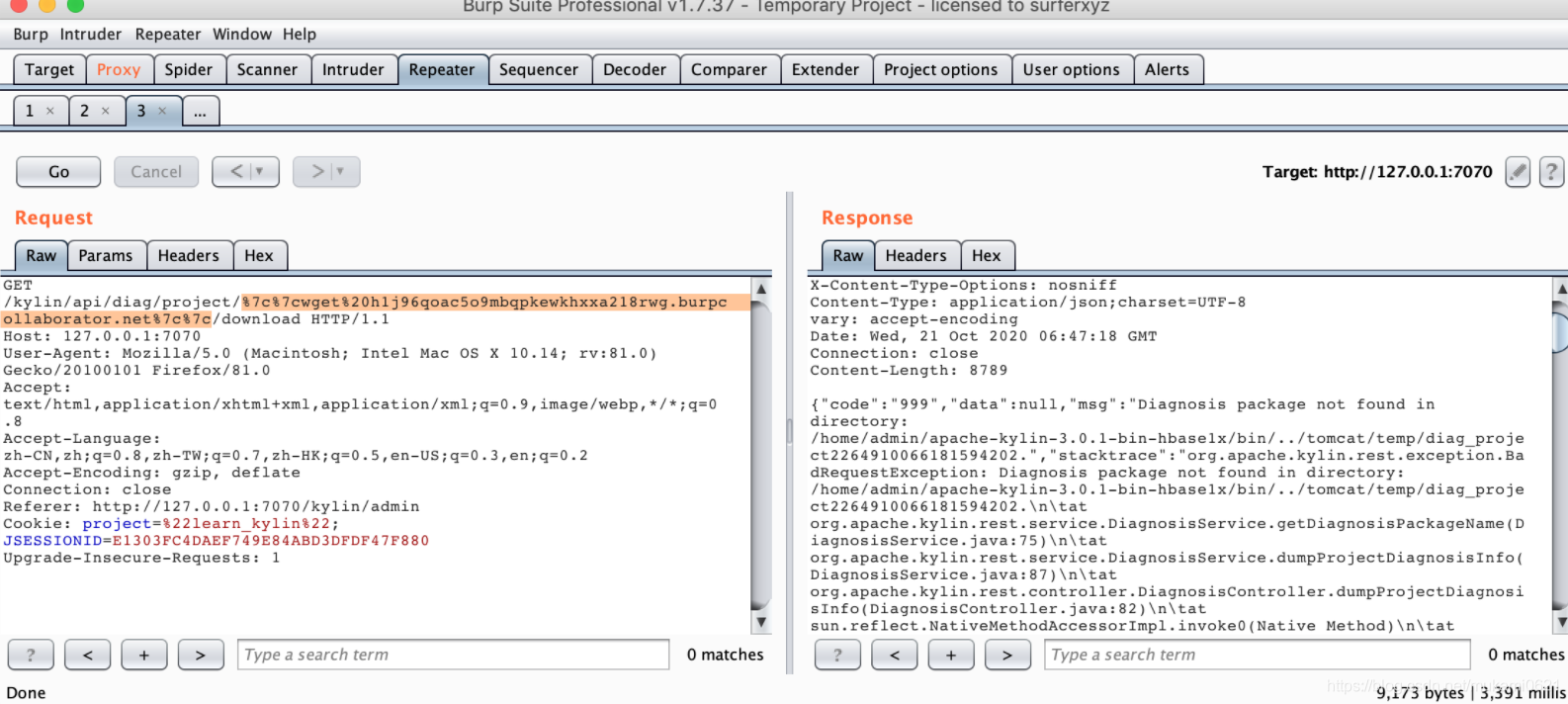Open the User options tab
The width and height of the screenshot is (1568, 704).
pos(1072,70)
